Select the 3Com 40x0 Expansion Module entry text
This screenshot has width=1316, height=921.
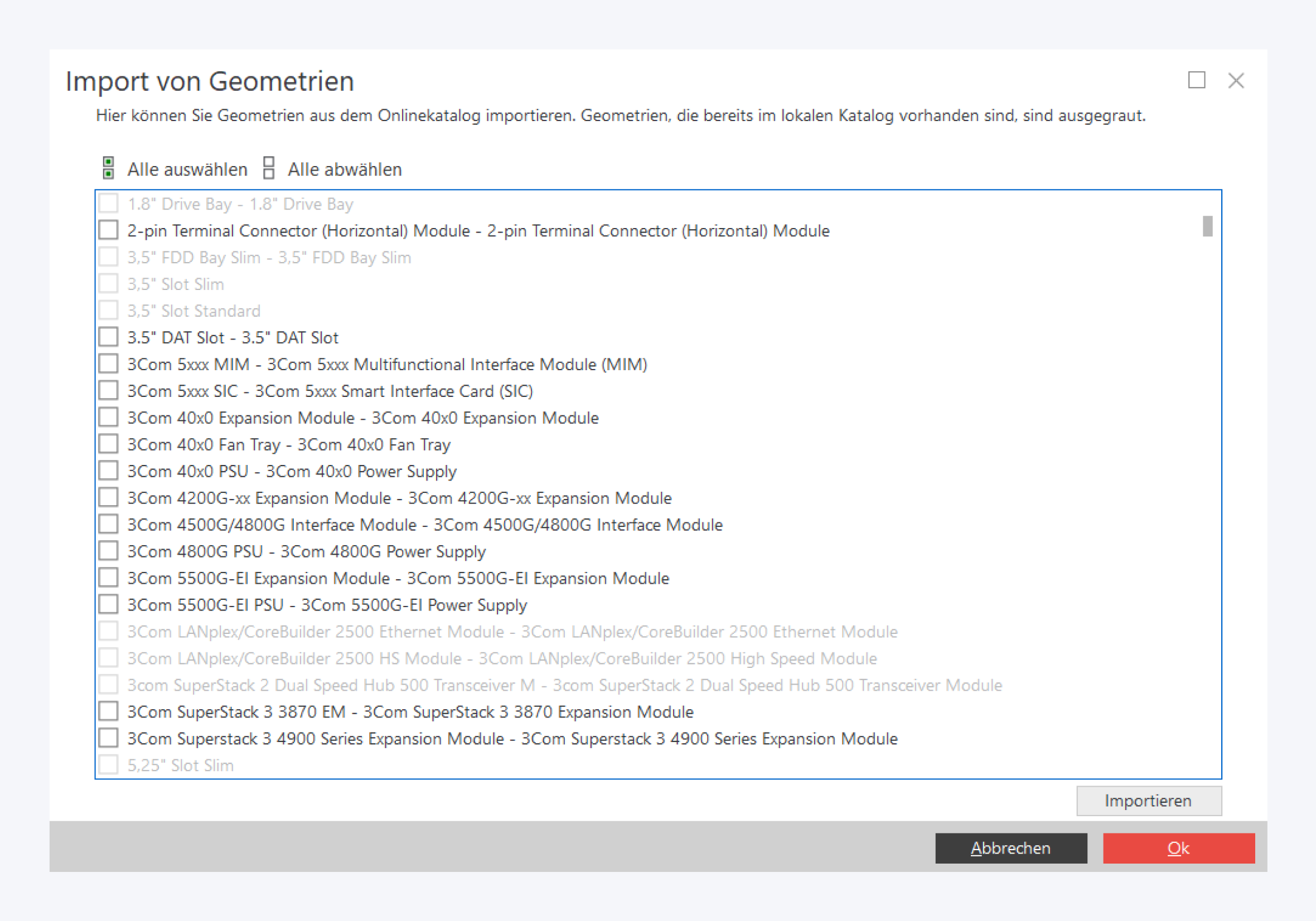click(x=362, y=418)
